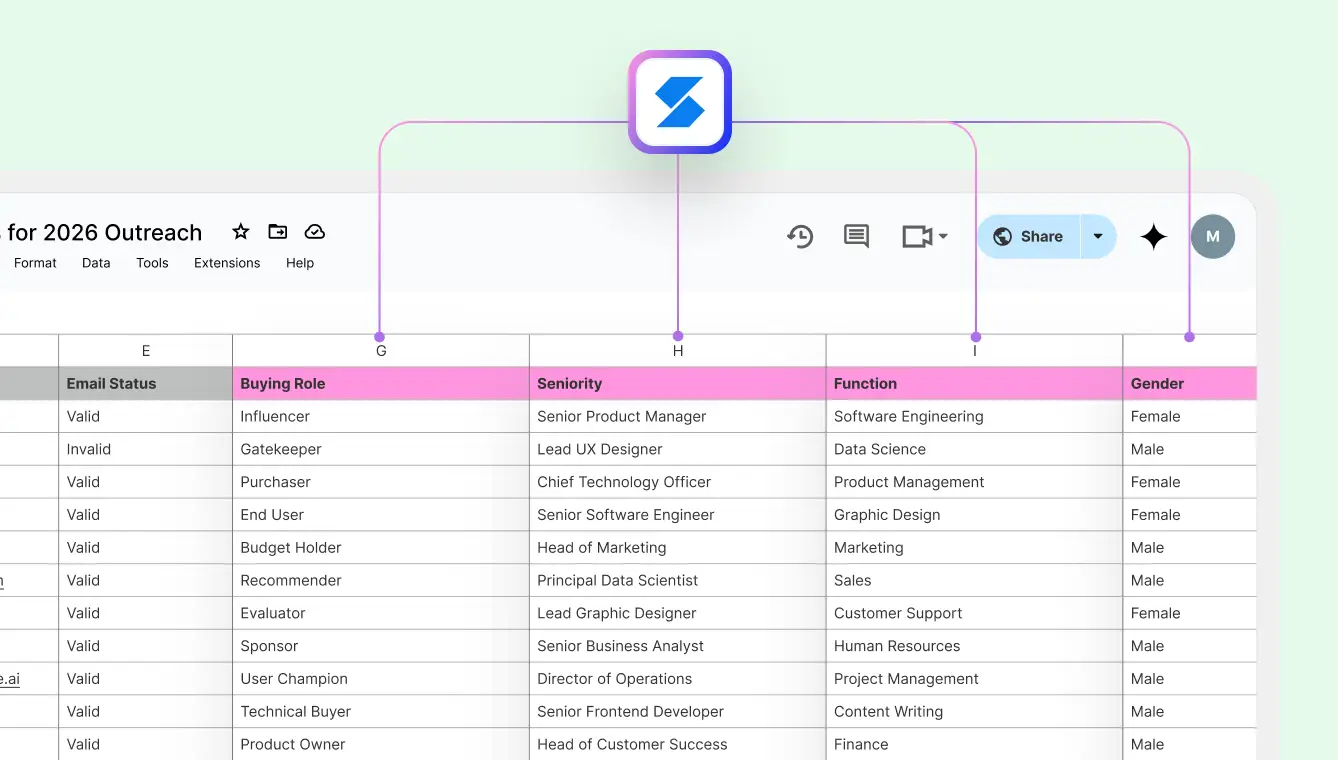
Task: Open the Tools menu
Action: click(x=152, y=263)
